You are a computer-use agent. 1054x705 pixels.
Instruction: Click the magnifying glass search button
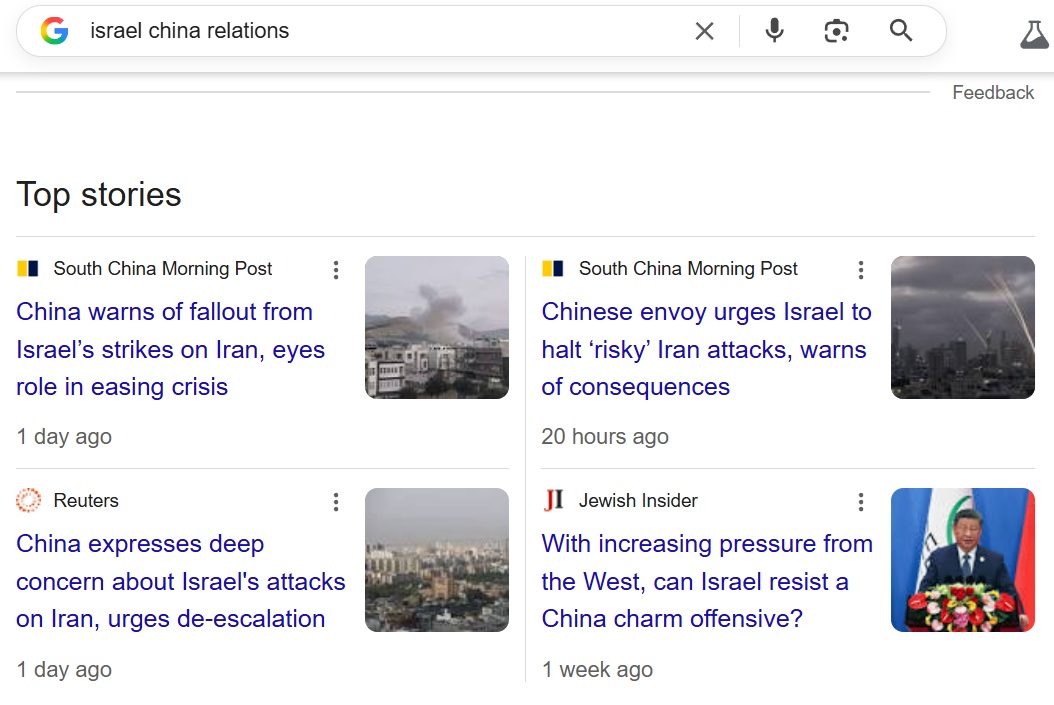pos(901,30)
